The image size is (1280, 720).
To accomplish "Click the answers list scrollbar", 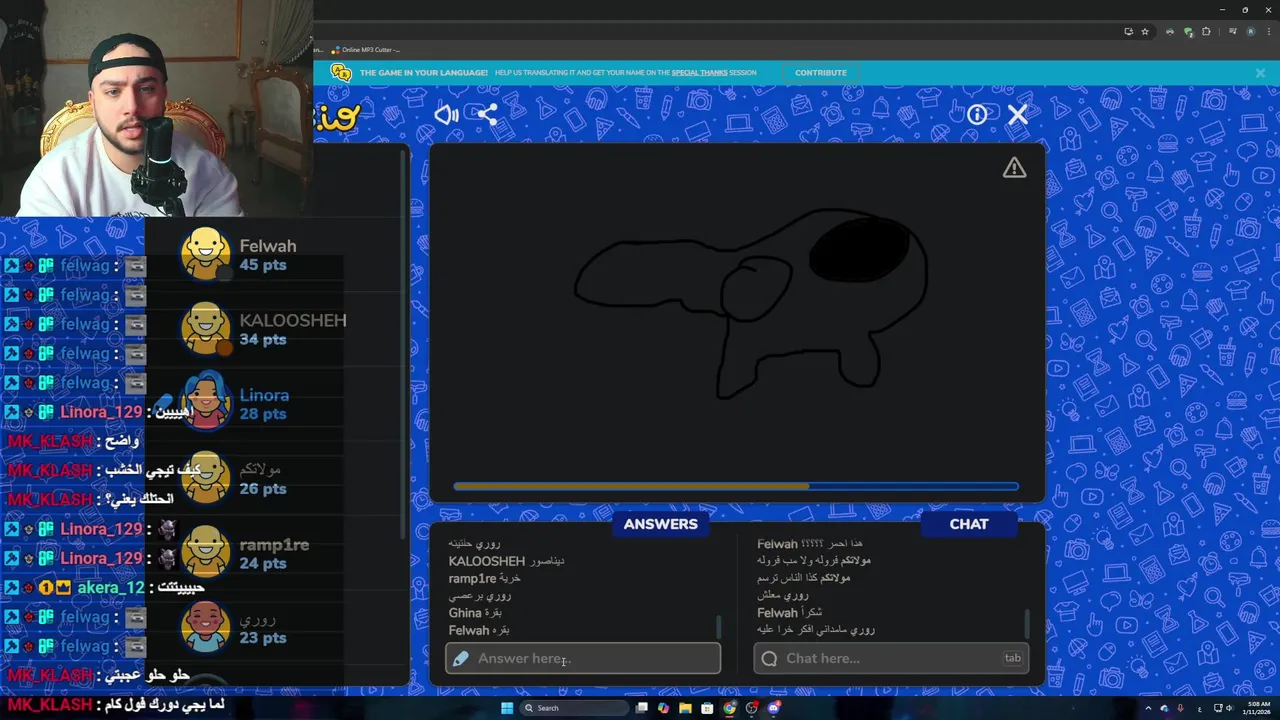I will coord(718,627).
